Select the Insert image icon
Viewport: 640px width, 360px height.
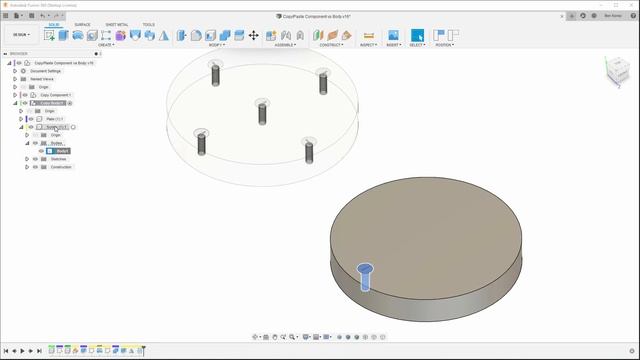(393, 36)
